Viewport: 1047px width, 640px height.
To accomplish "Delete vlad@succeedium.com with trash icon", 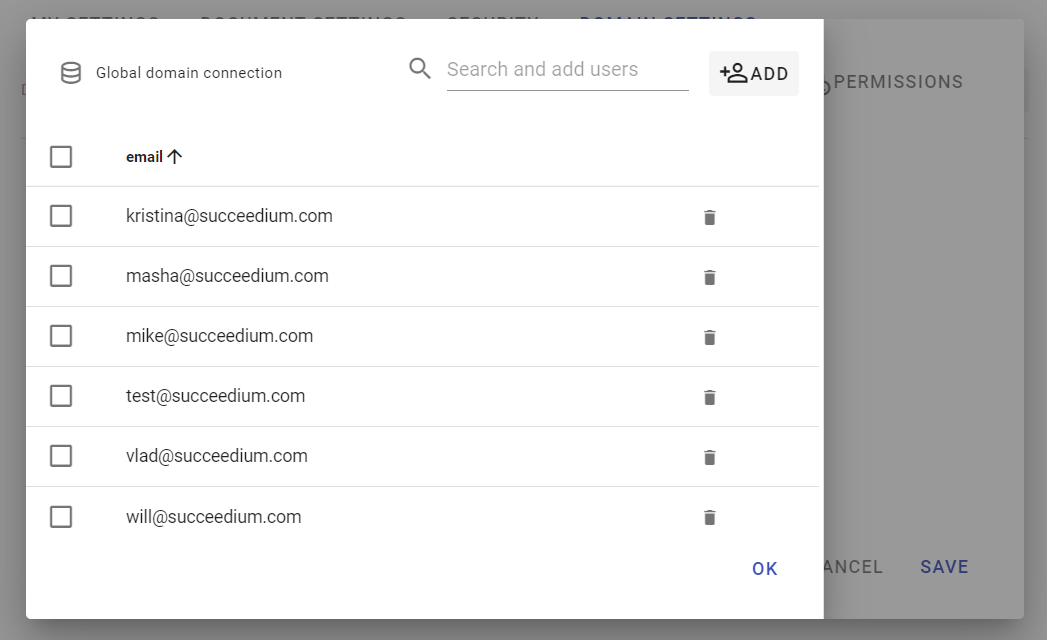I will pyautogui.click(x=709, y=458).
